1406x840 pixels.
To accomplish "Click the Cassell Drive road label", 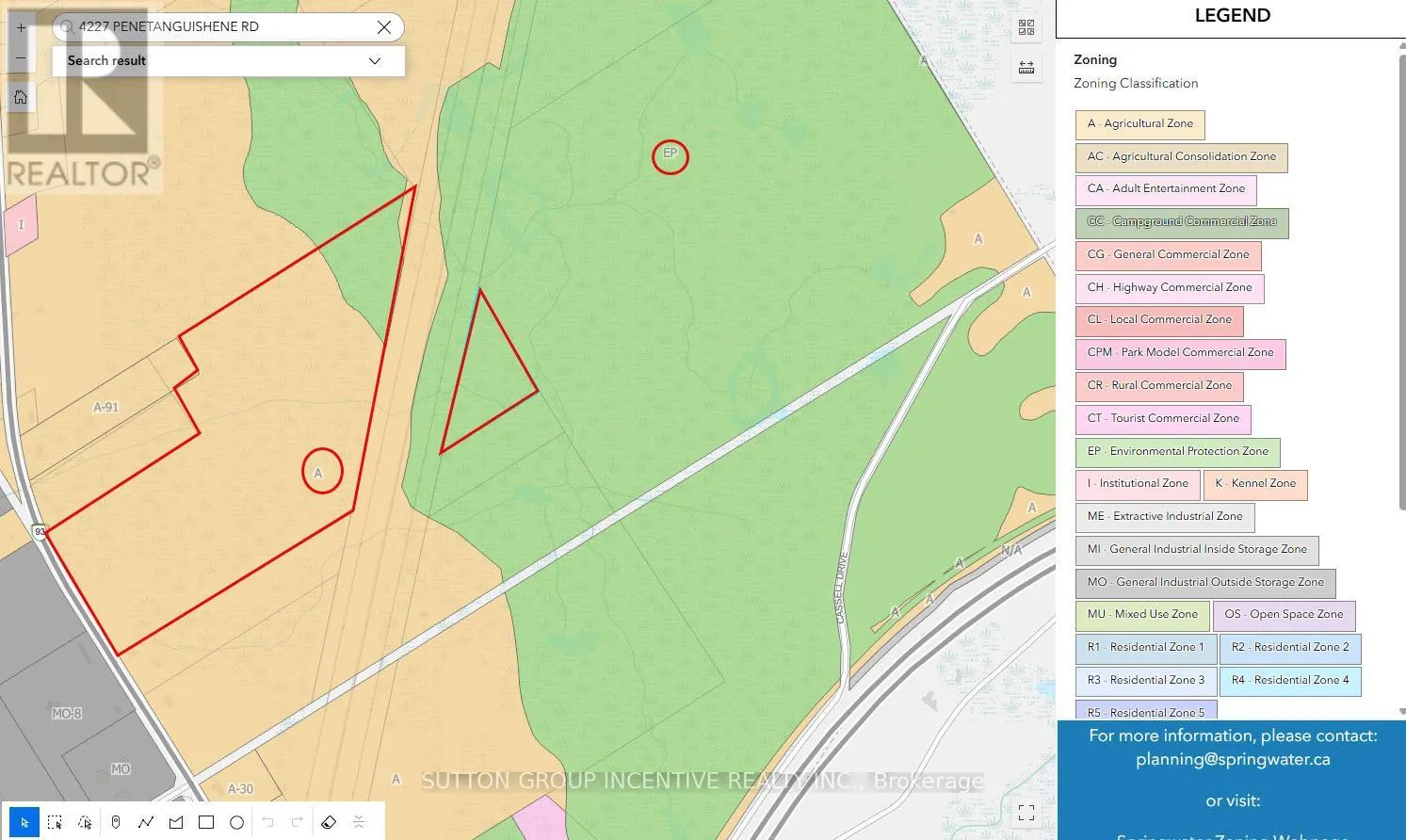I will pyautogui.click(x=842, y=586).
